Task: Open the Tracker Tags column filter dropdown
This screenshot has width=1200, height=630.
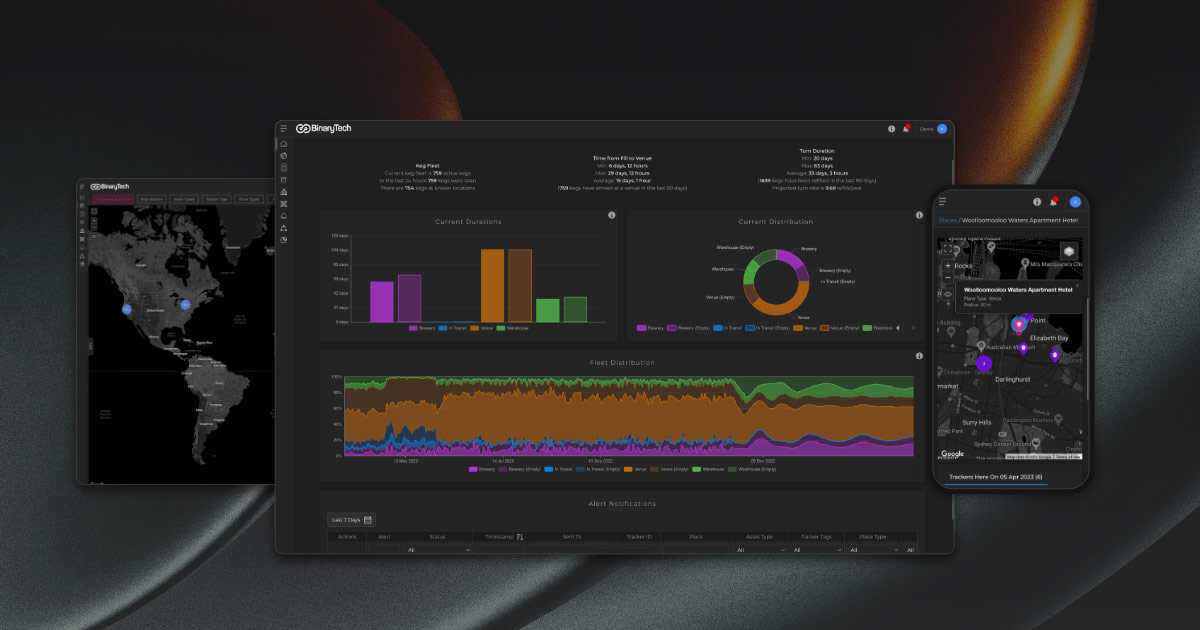Action: click(816, 549)
